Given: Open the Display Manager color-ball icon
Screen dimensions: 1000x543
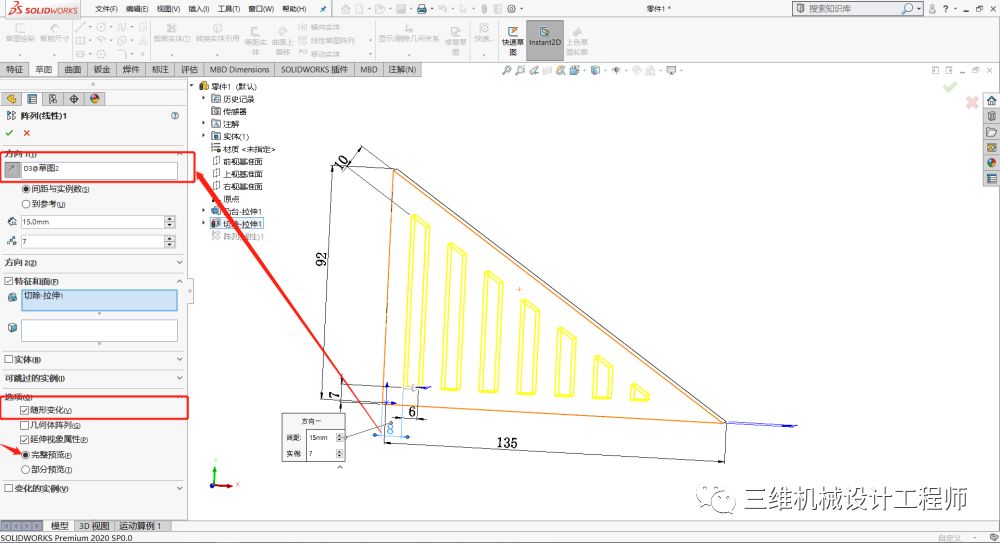Looking at the screenshot, I should pyautogui.click(x=94, y=99).
